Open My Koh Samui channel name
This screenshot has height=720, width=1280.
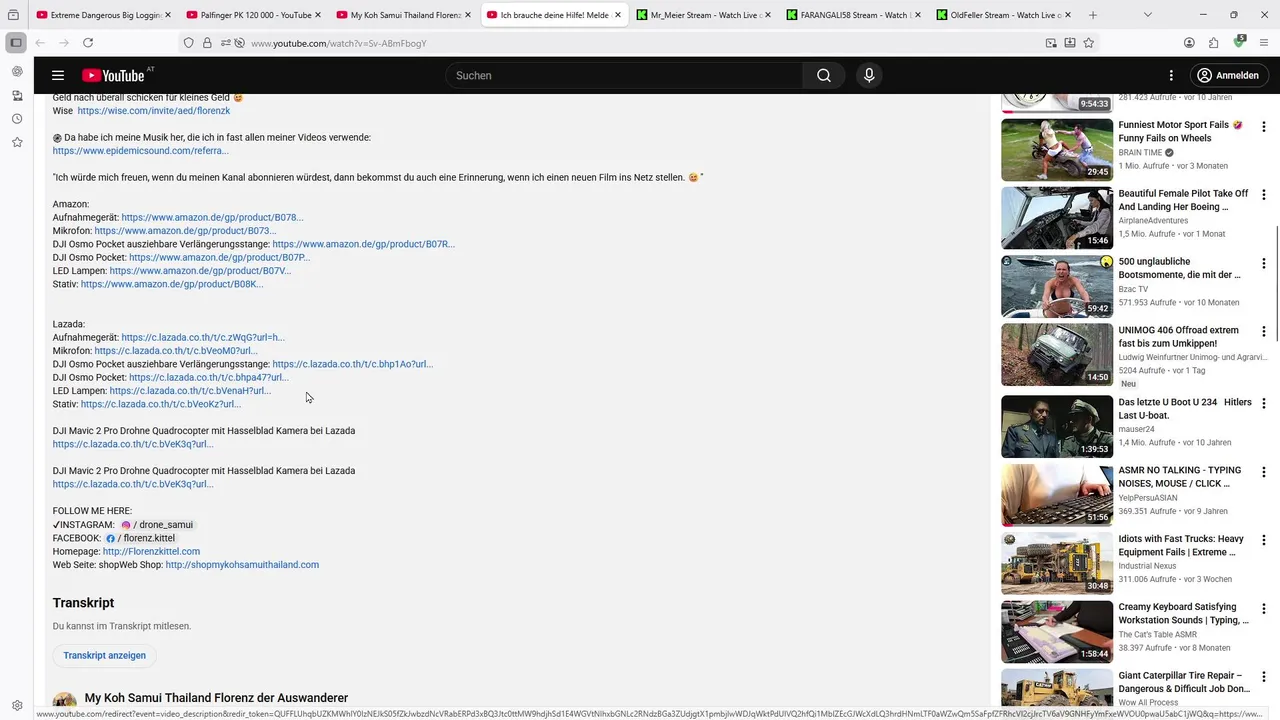216,698
